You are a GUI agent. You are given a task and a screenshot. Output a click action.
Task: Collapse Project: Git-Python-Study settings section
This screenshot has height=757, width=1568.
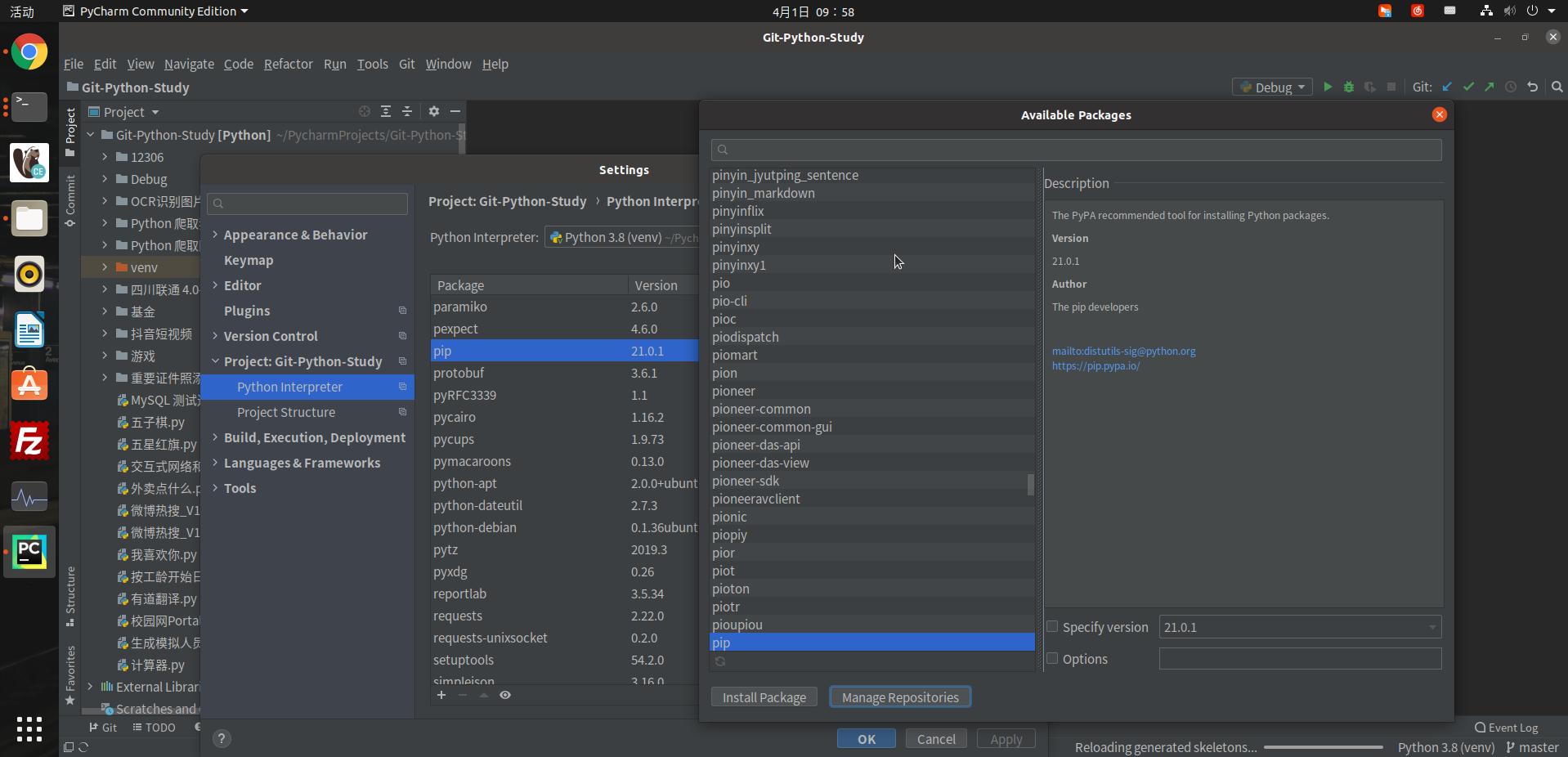215,361
